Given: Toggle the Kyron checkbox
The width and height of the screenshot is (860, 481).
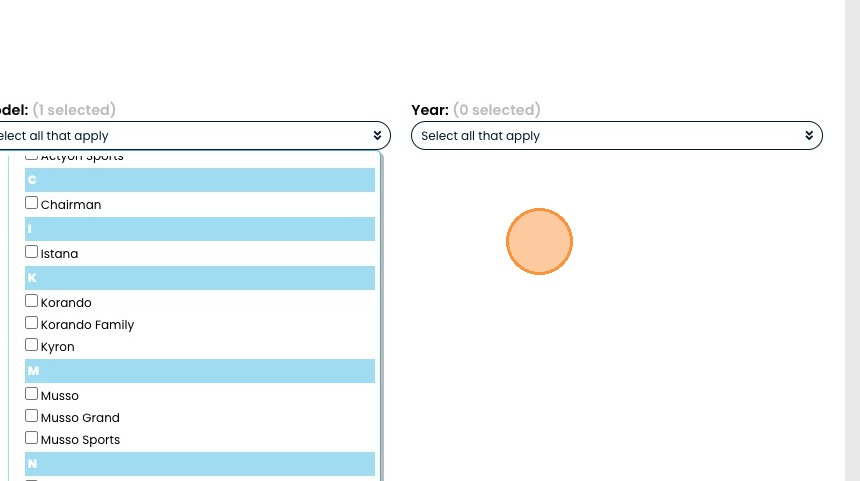Looking at the screenshot, I should [x=32, y=345].
